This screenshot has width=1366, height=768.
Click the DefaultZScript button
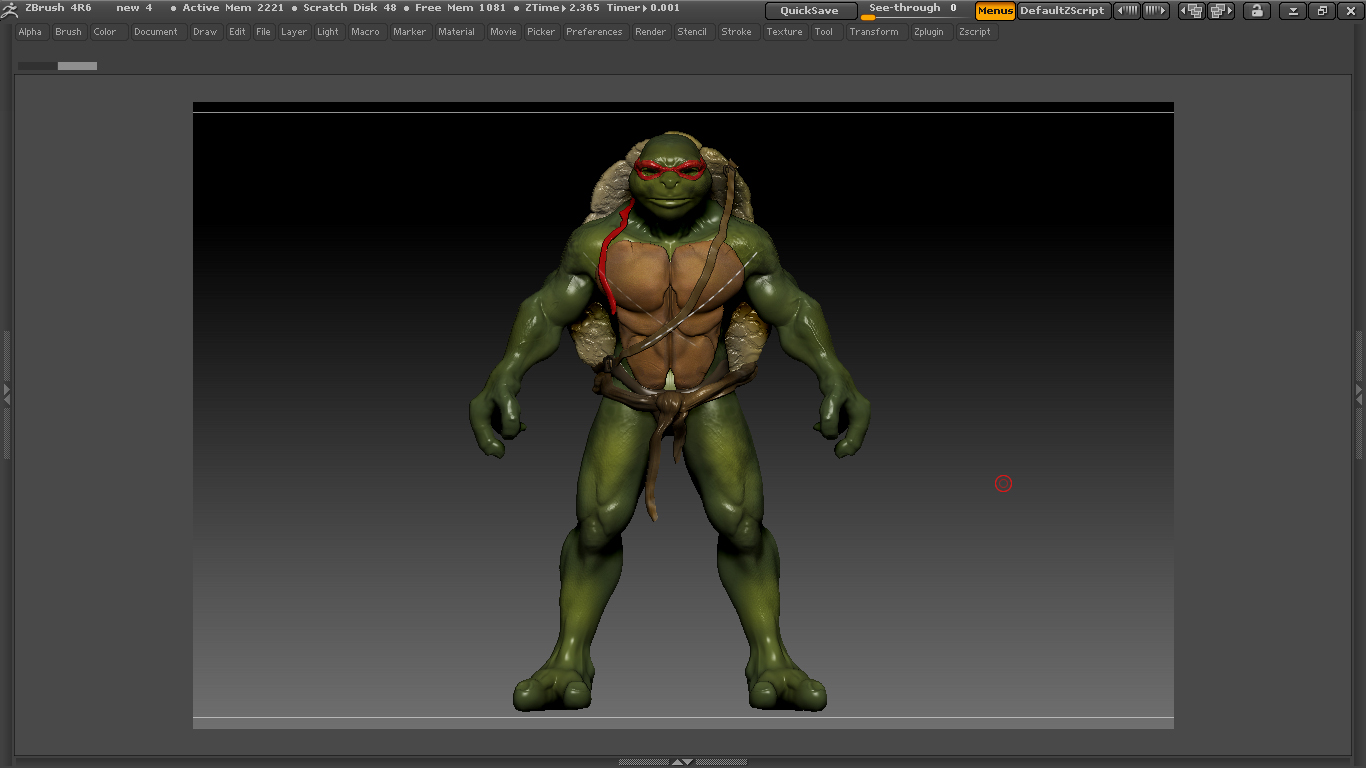1063,11
